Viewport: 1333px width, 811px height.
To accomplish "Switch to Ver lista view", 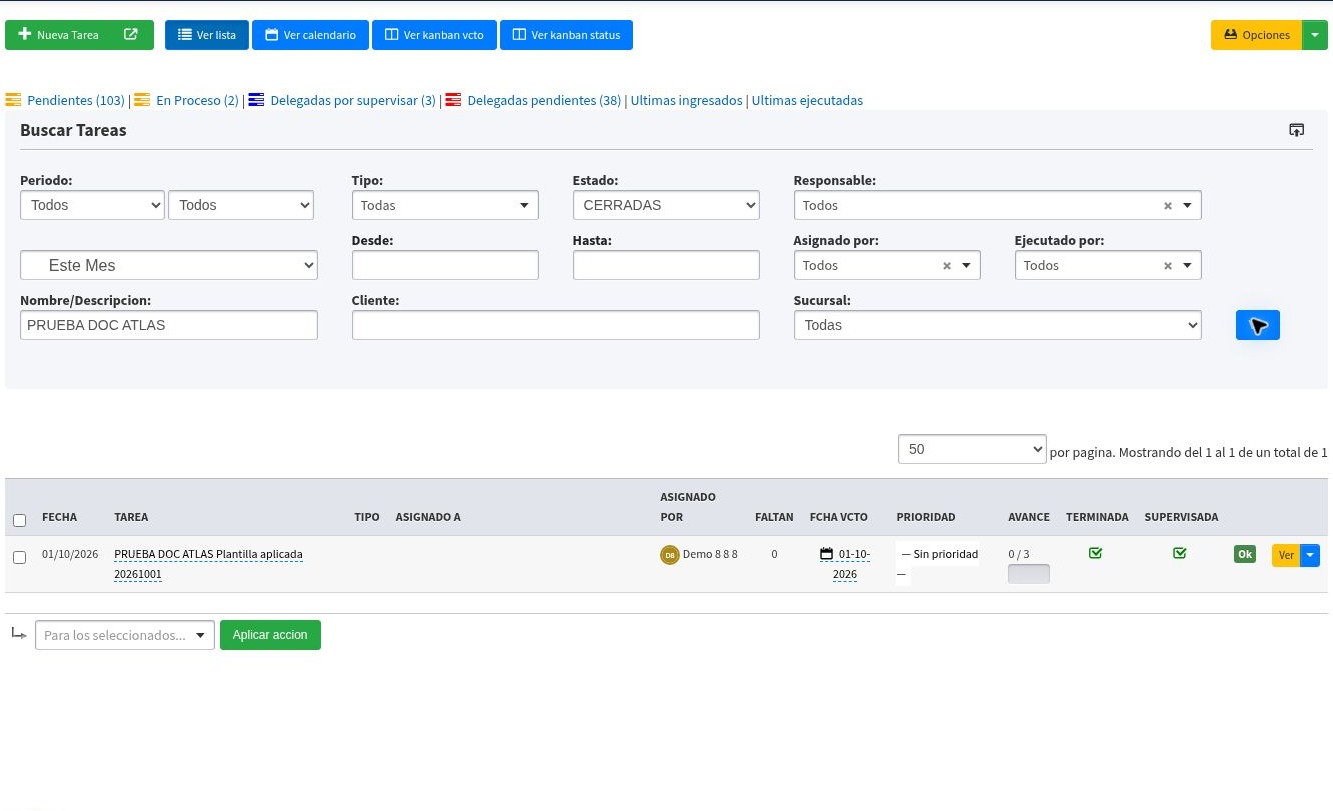I will [x=207, y=35].
